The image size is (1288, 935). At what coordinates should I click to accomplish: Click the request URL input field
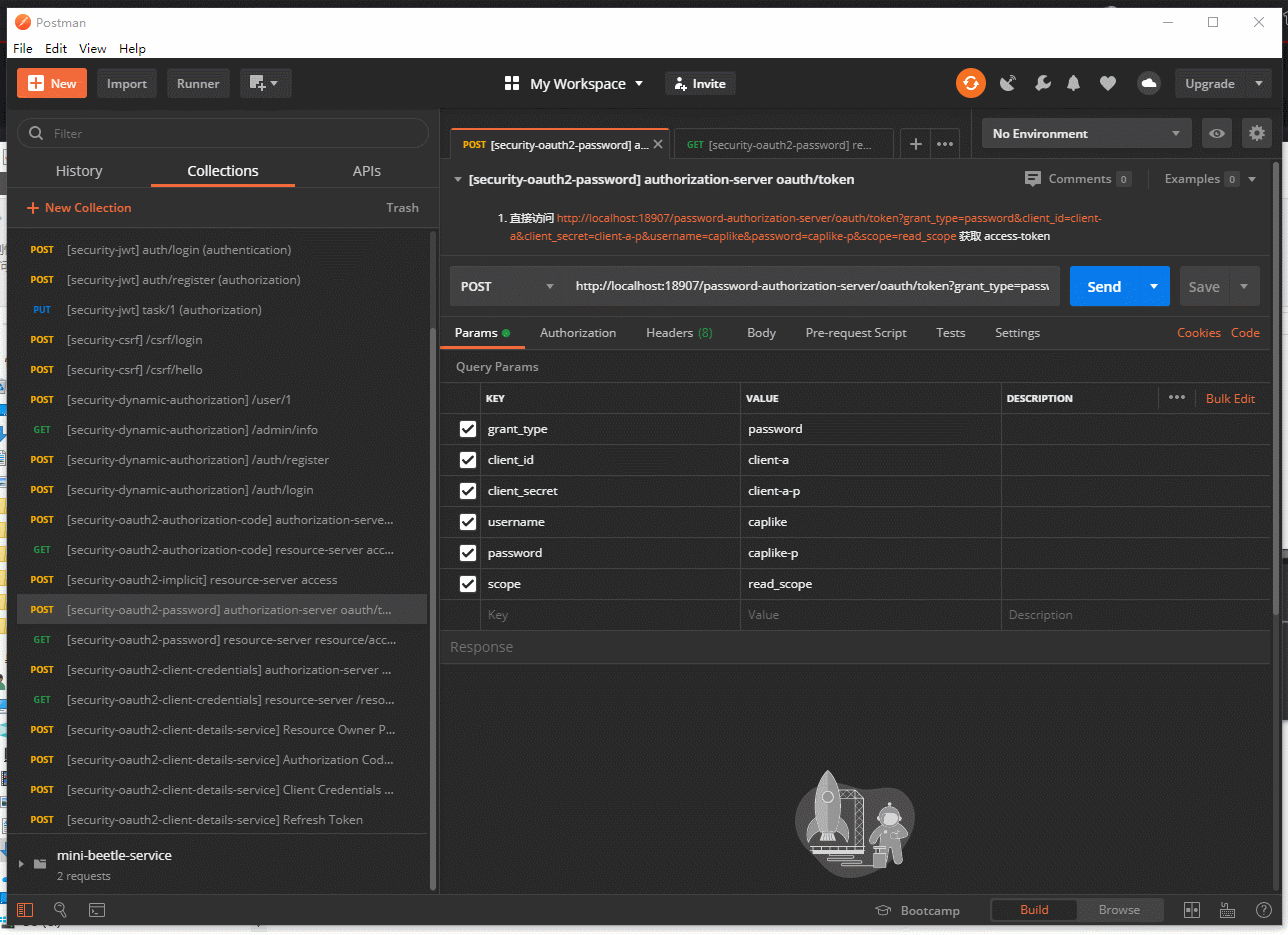[812, 286]
